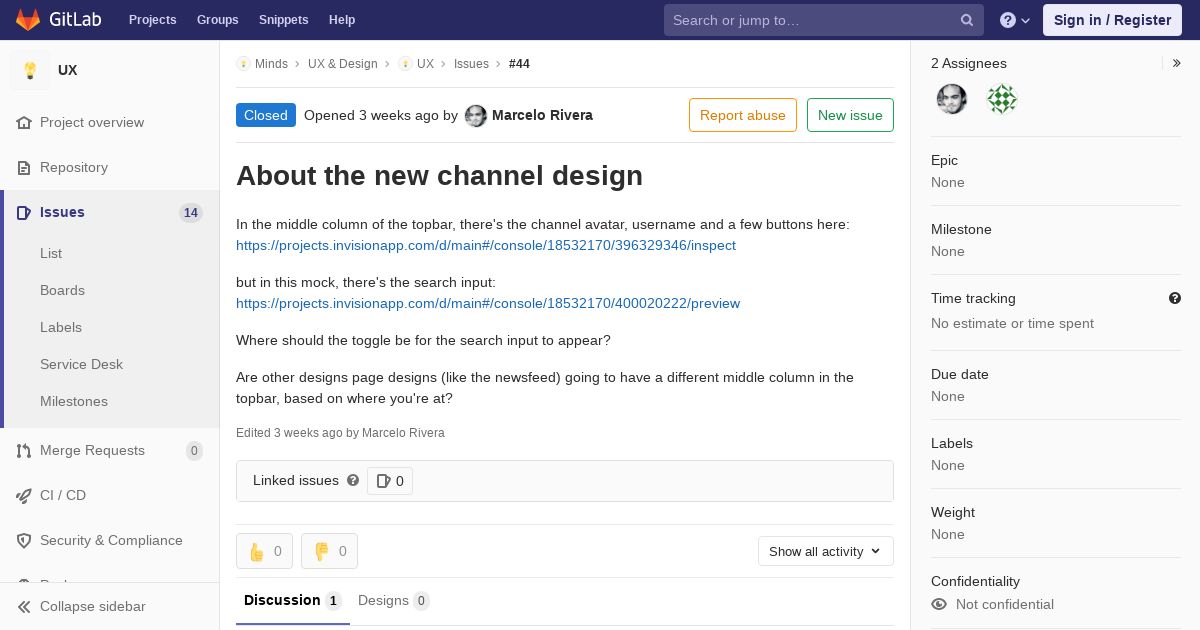This screenshot has height=630, width=1200.
Task: Switch to the Designs tab
Action: (394, 601)
